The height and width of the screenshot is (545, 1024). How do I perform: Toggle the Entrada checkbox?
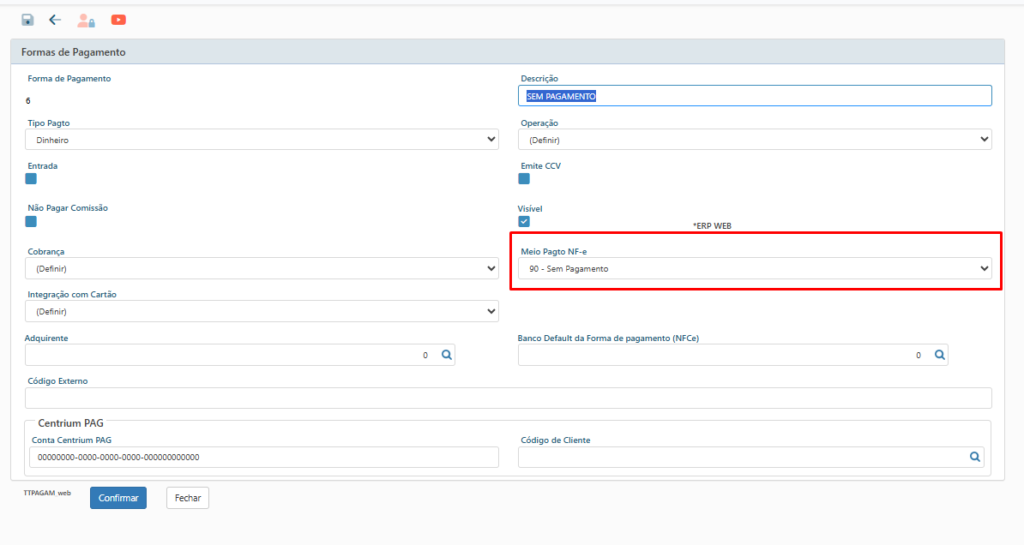pyautogui.click(x=31, y=179)
